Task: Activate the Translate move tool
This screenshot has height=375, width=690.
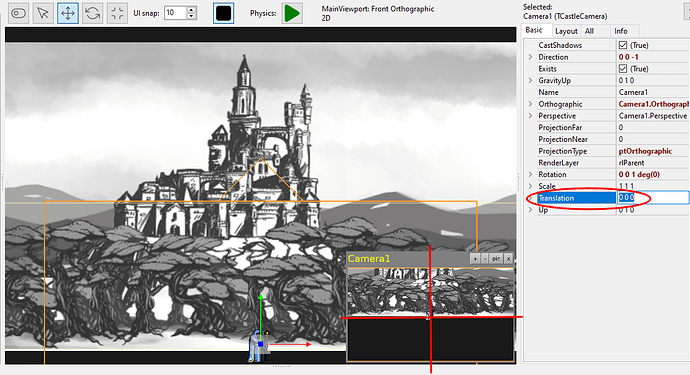Action: click(x=68, y=13)
